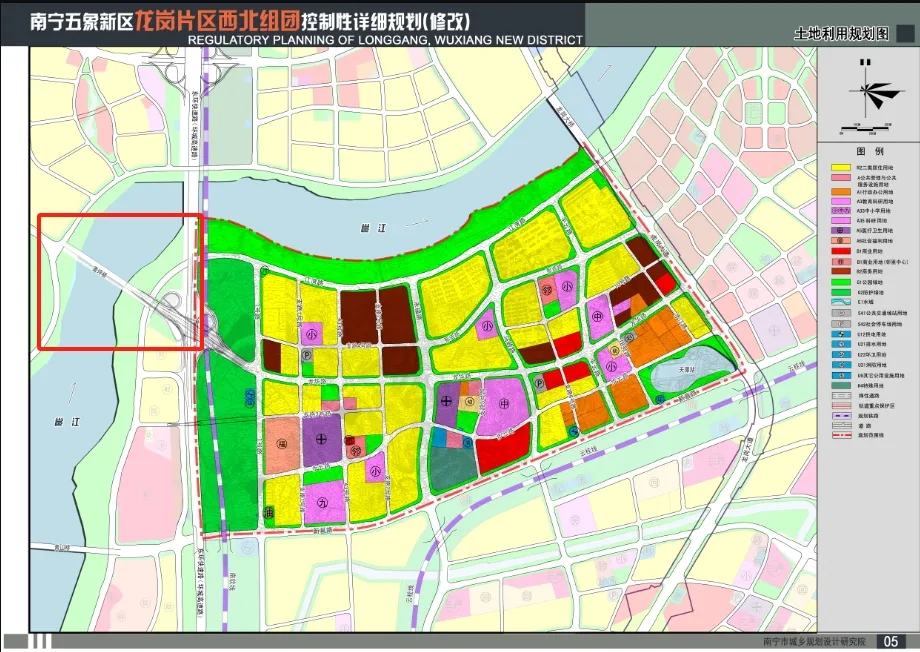Click the P parking icon beside red parcels
Screen dimensions: 920x652
(x=539, y=384)
